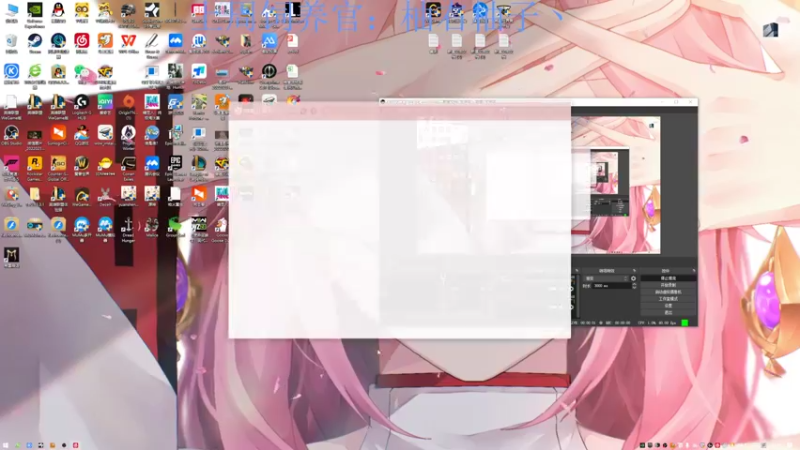Image resolution: width=800 pixels, height=450 pixels.
Task: Click the 3000 ms duration field
Action: click(x=612, y=286)
